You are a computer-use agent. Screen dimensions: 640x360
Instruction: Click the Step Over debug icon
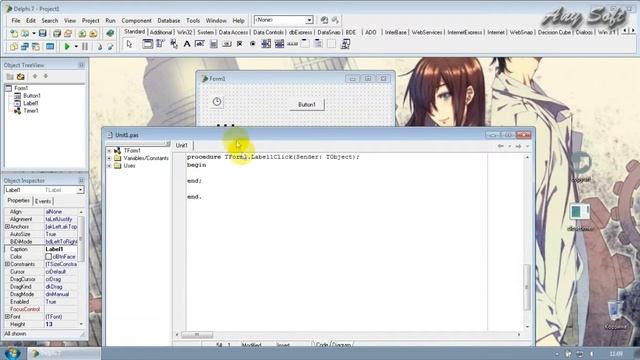(110, 47)
